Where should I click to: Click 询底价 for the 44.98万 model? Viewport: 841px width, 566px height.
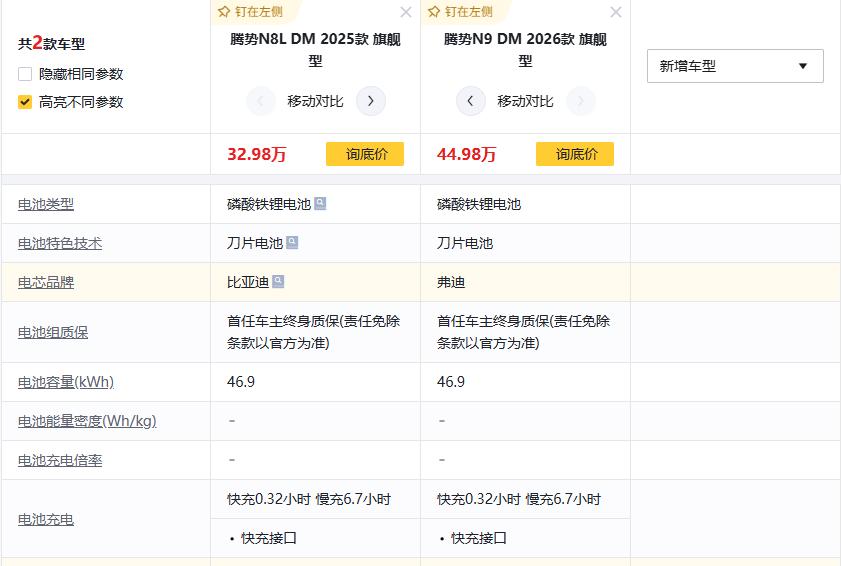tap(574, 154)
